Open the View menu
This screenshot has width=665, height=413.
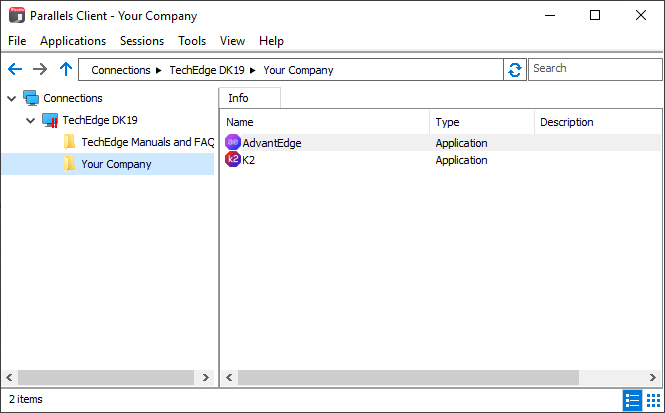coord(232,41)
